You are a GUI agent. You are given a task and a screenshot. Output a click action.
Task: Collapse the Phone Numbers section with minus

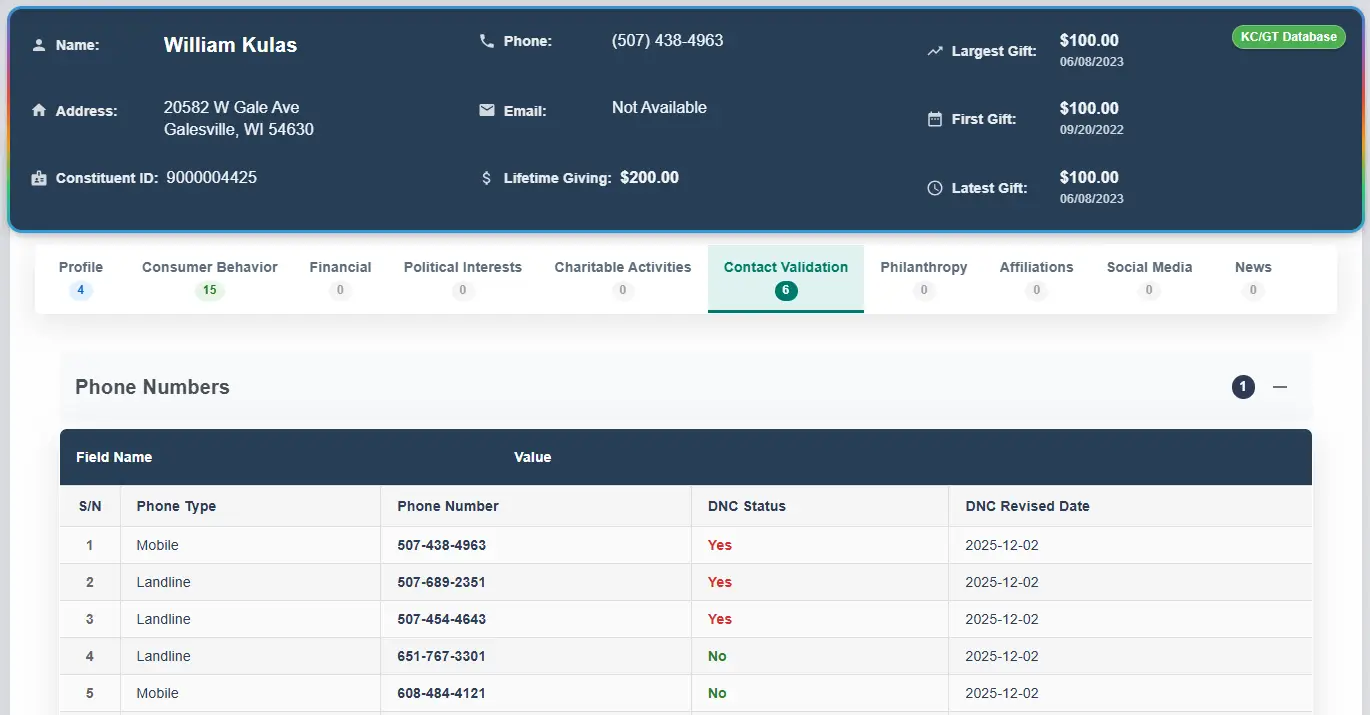click(1280, 387)
